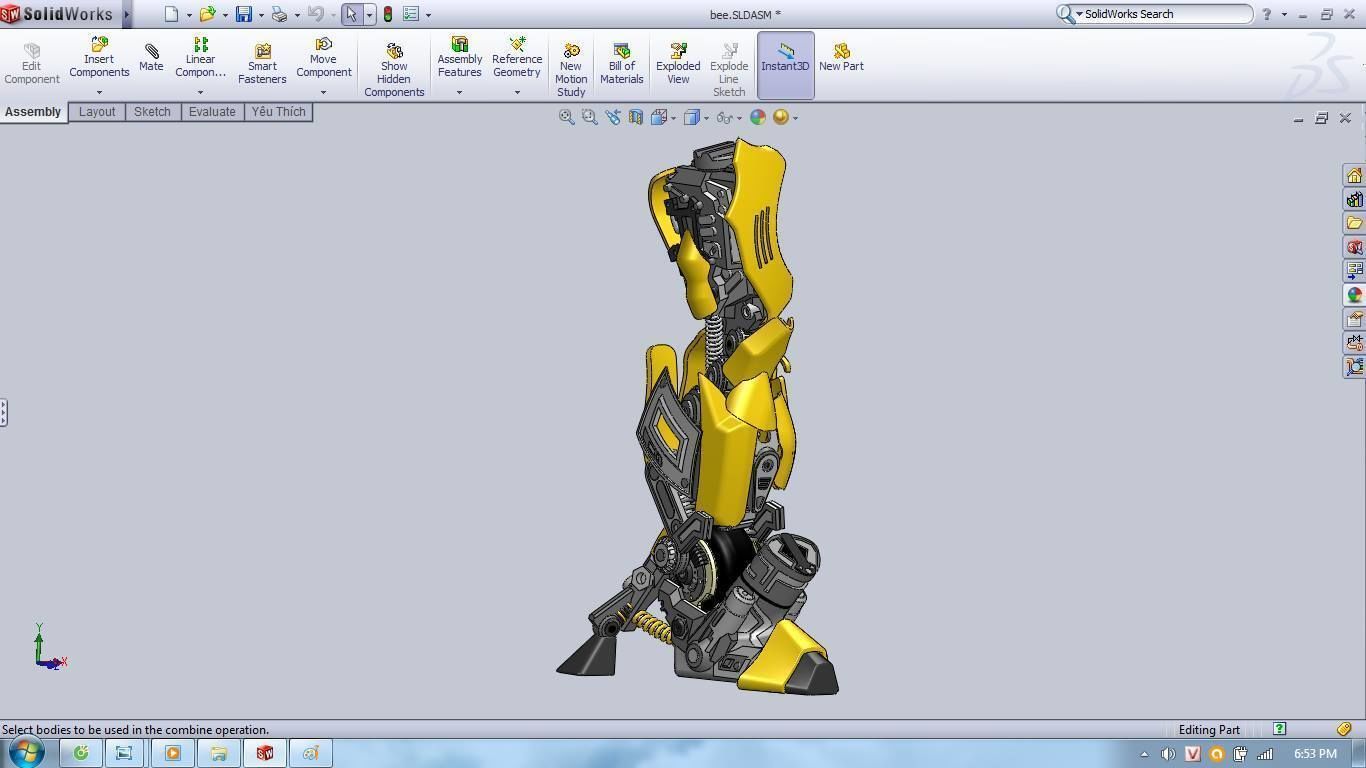The image size is (1366, 768).
Task: Select the Move Component tool
Action: click(x=323, y=58)
